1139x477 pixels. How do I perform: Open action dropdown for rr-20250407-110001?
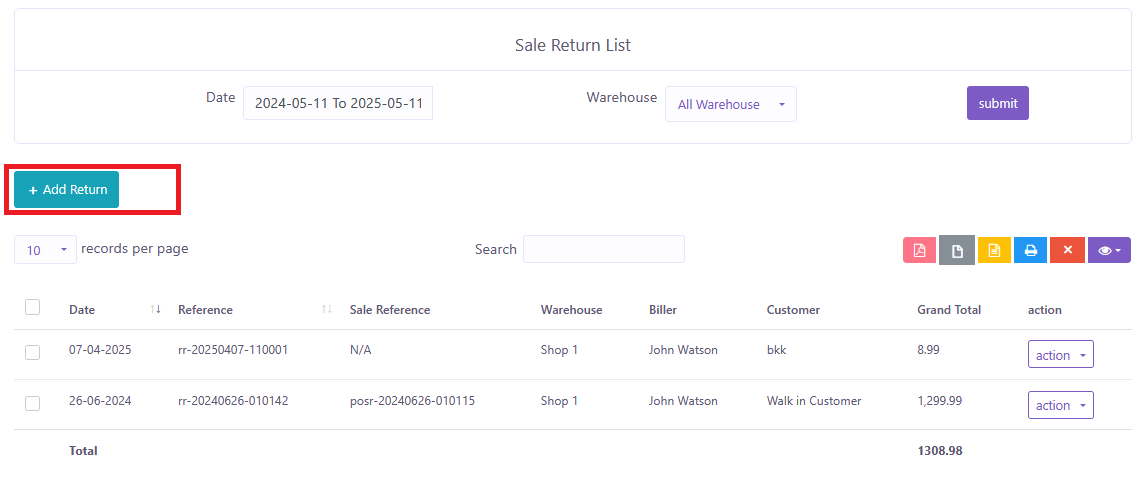tap(1060, 355)
